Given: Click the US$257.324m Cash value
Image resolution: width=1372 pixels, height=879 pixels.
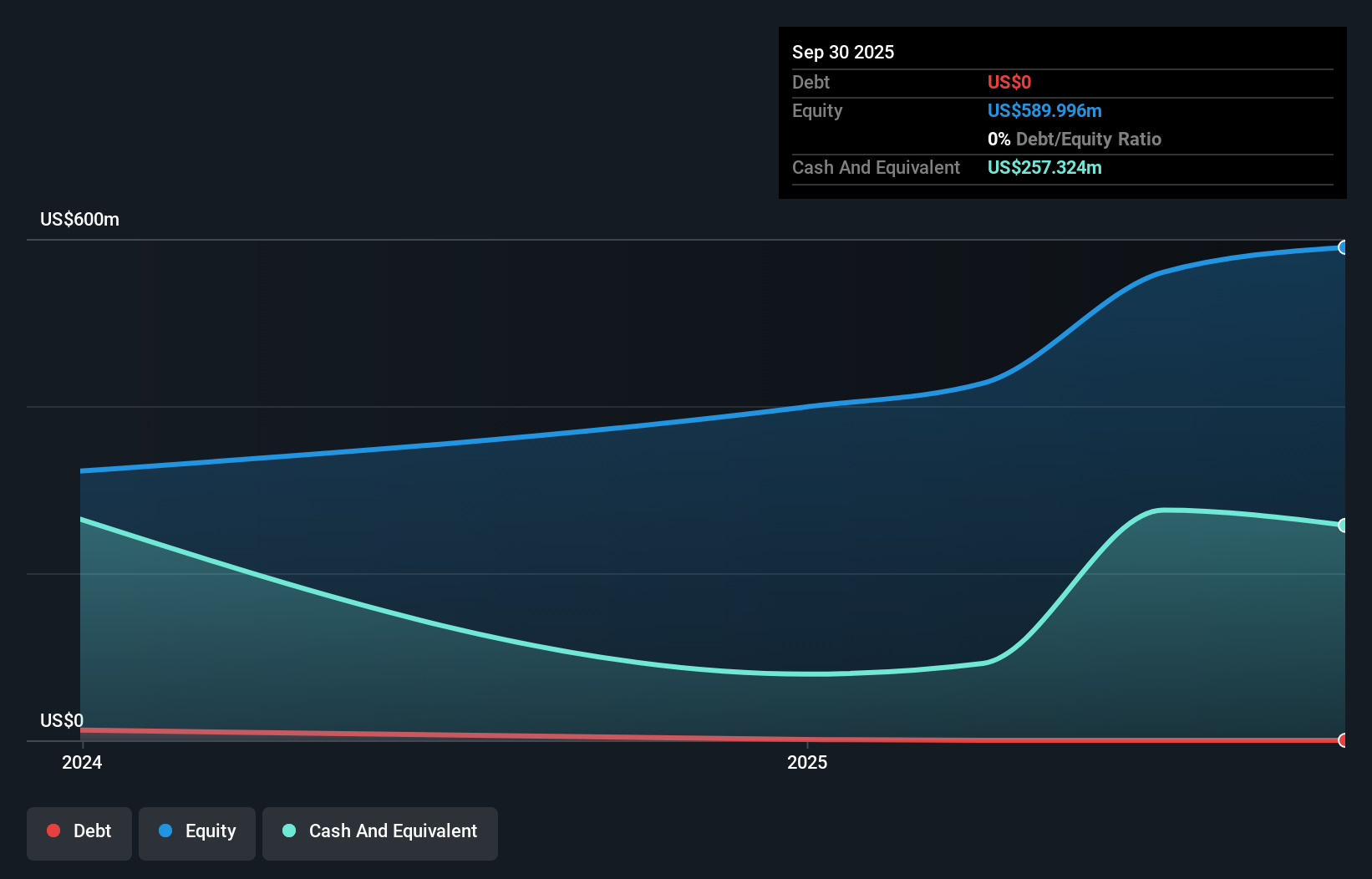Looking at the screenshot, I should (1044, 167).
